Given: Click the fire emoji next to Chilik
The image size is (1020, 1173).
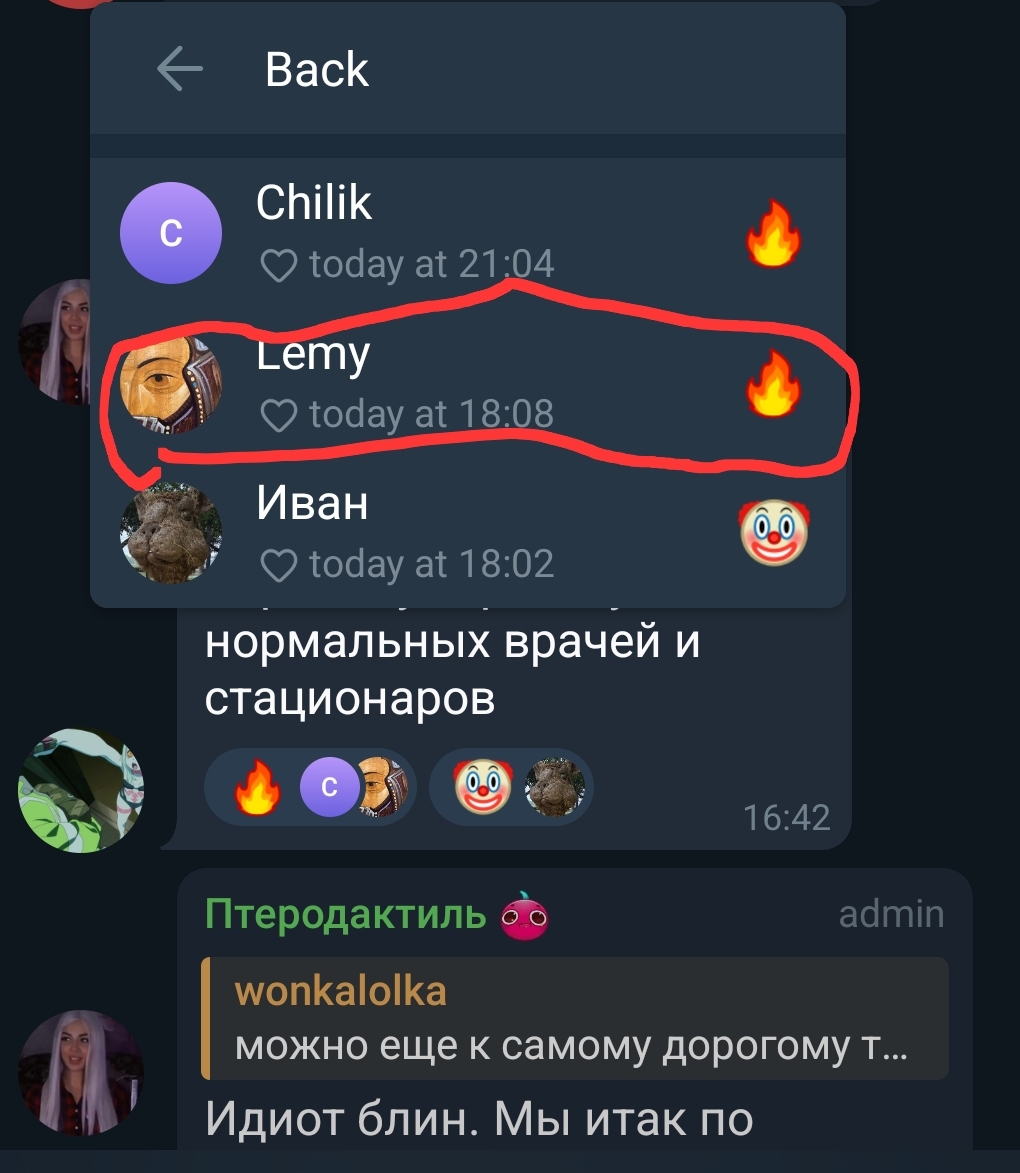Looking at the screenshot, I should (x=773, y=233).
